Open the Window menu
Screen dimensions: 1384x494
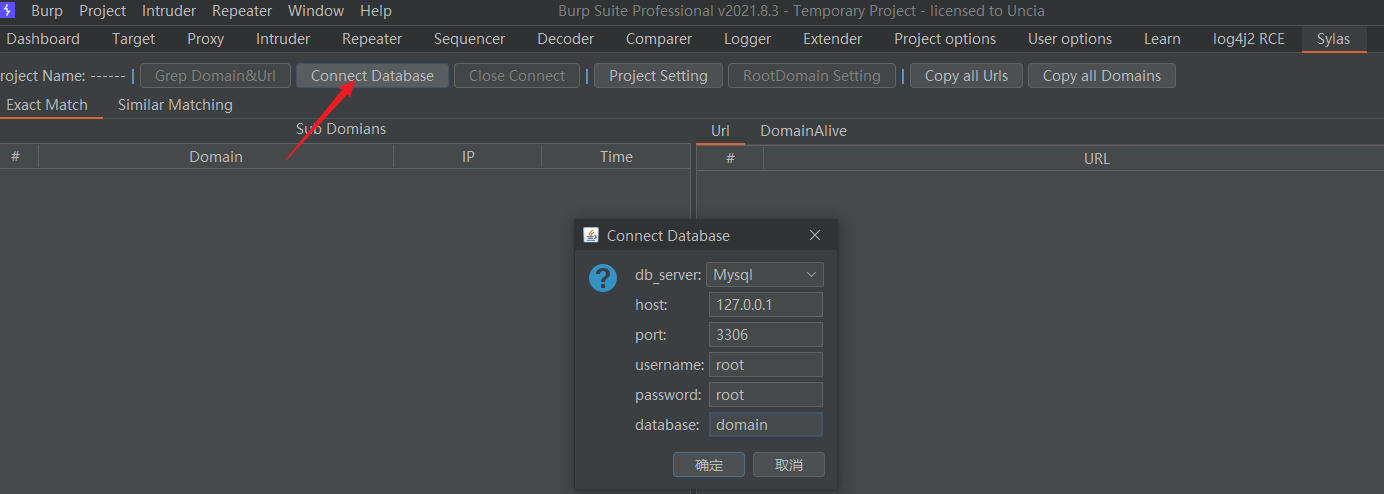coord(316,11)
